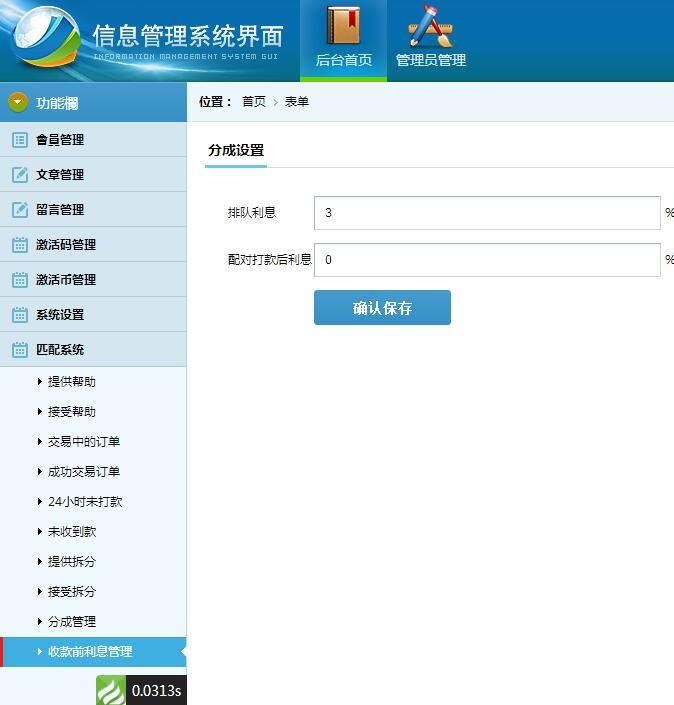Screen dimensions: 674x705
Task: Click 表单 in the breadcrumb
Action: coord(297,102)
